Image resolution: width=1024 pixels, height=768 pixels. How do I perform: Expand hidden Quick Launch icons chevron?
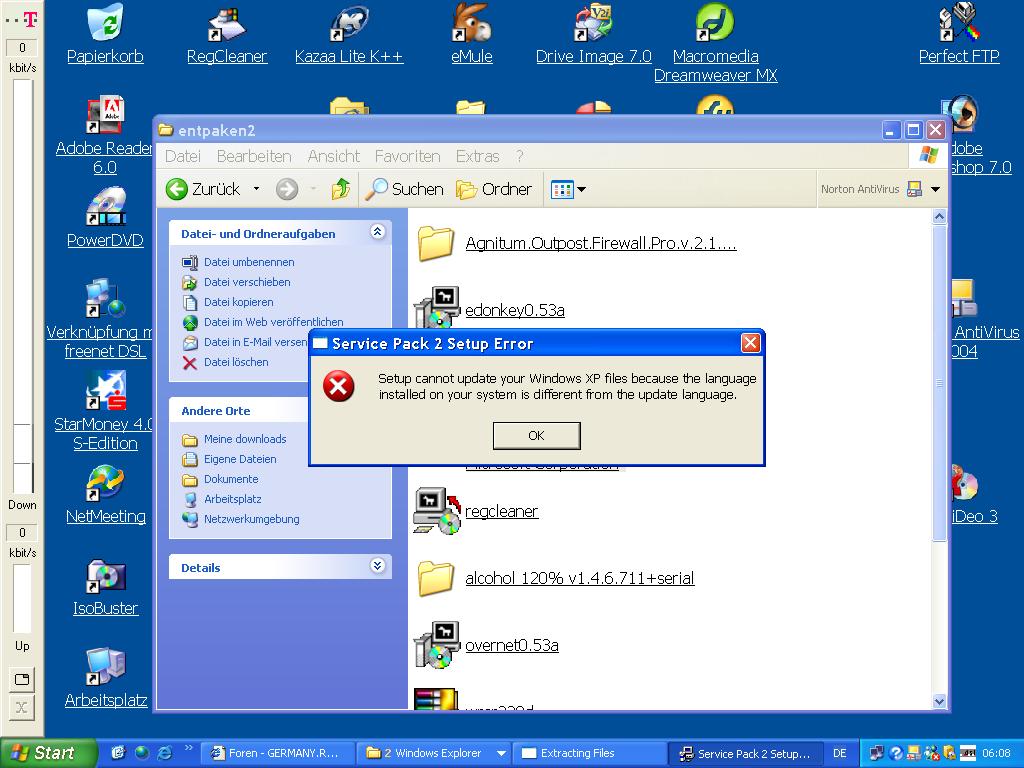pyautogui.click(x=188, y=748)
